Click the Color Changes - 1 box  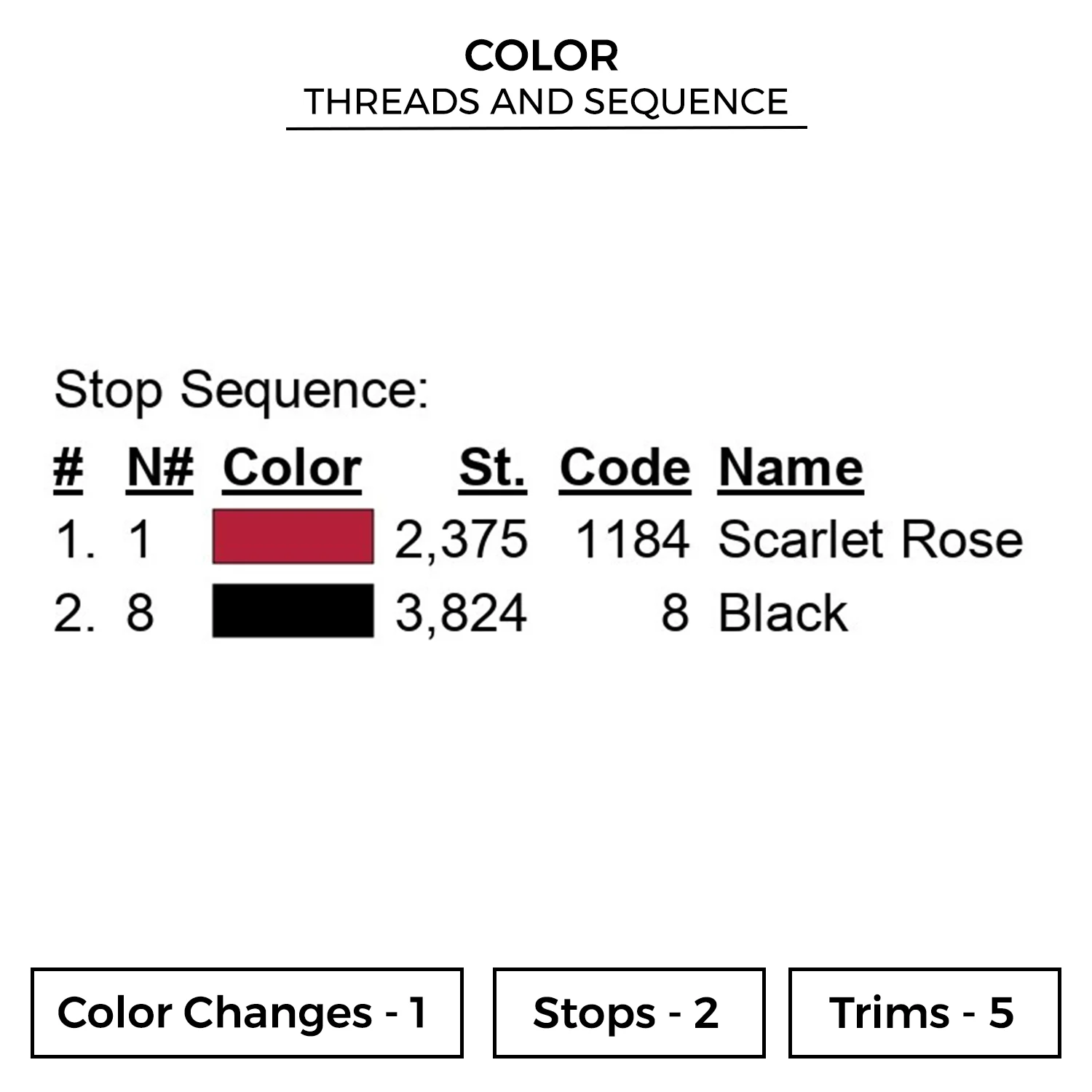click(x=247, y=1012)
